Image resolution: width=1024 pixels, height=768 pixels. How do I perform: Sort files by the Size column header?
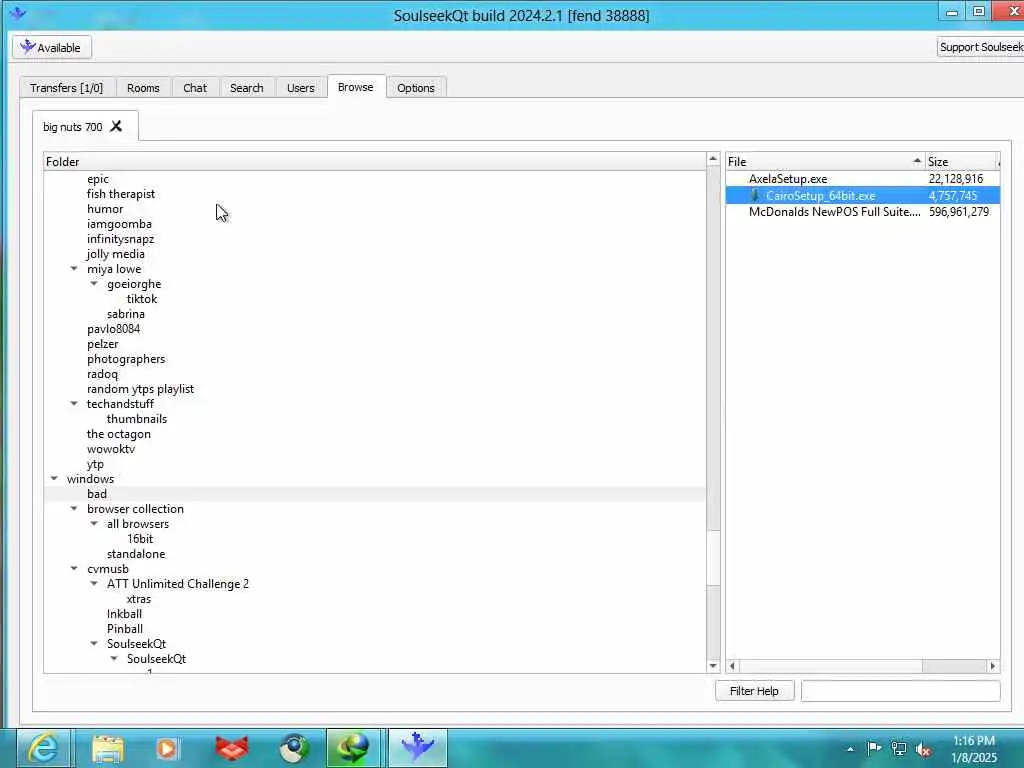tap(961, 161)
